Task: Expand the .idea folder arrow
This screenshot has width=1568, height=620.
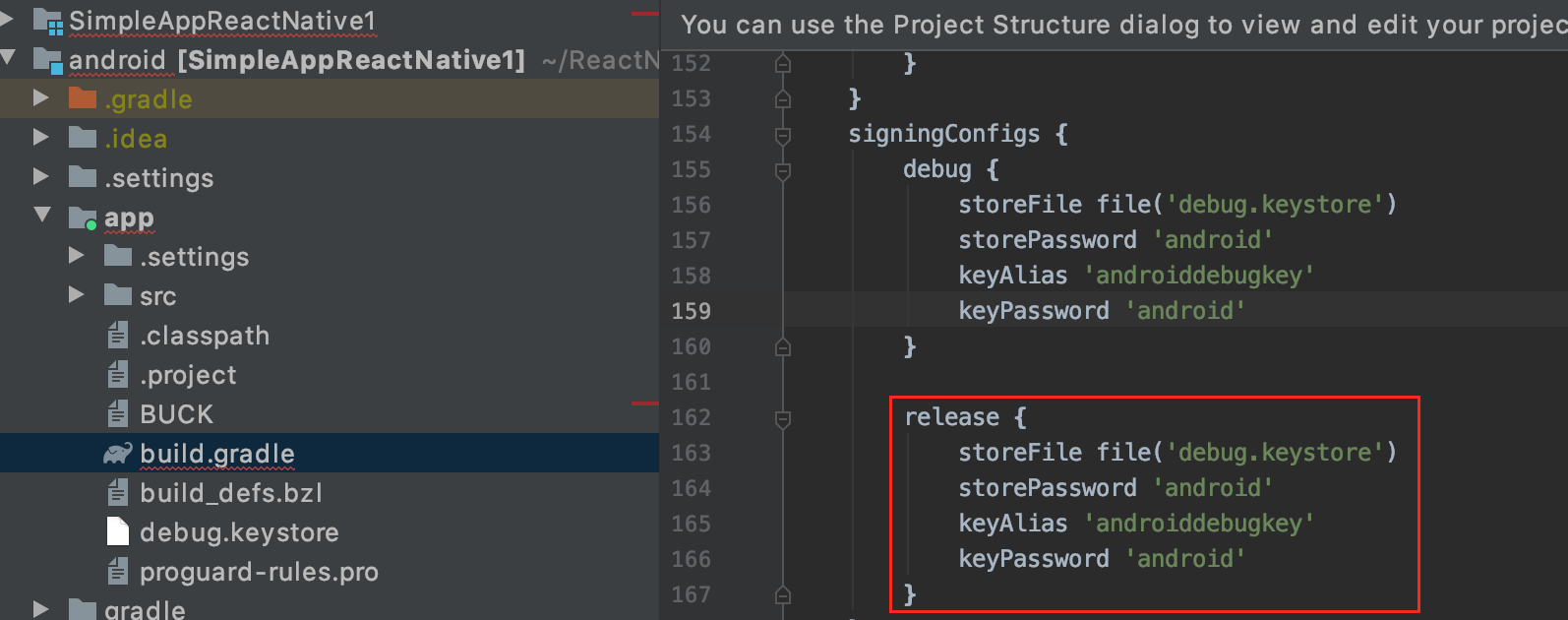Action: coord(41,137)
